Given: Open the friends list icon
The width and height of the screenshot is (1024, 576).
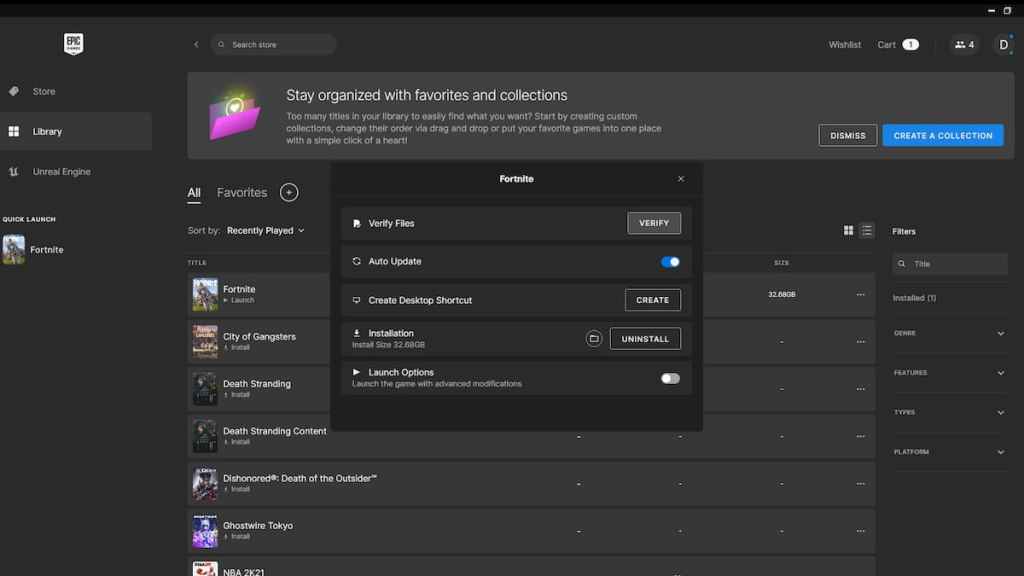Looking at the screenshot, I should click(x=964, y=44).
